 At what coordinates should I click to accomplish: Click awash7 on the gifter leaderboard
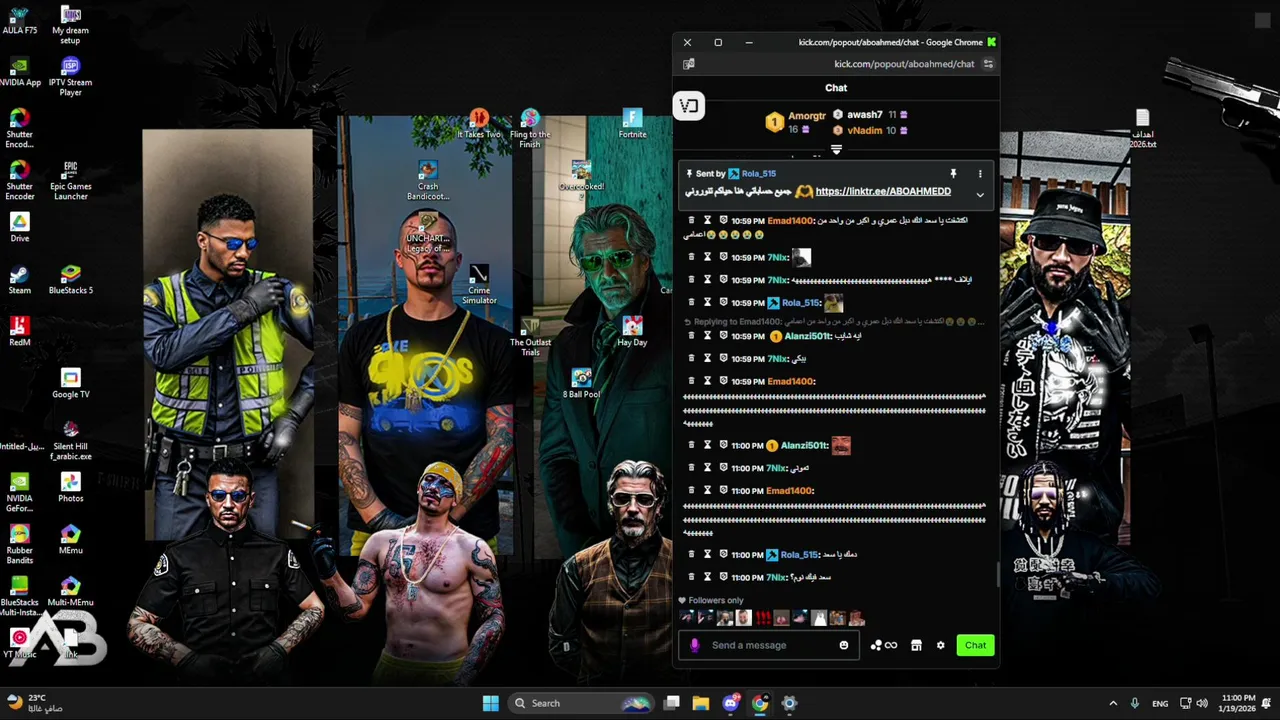(864, 115)
